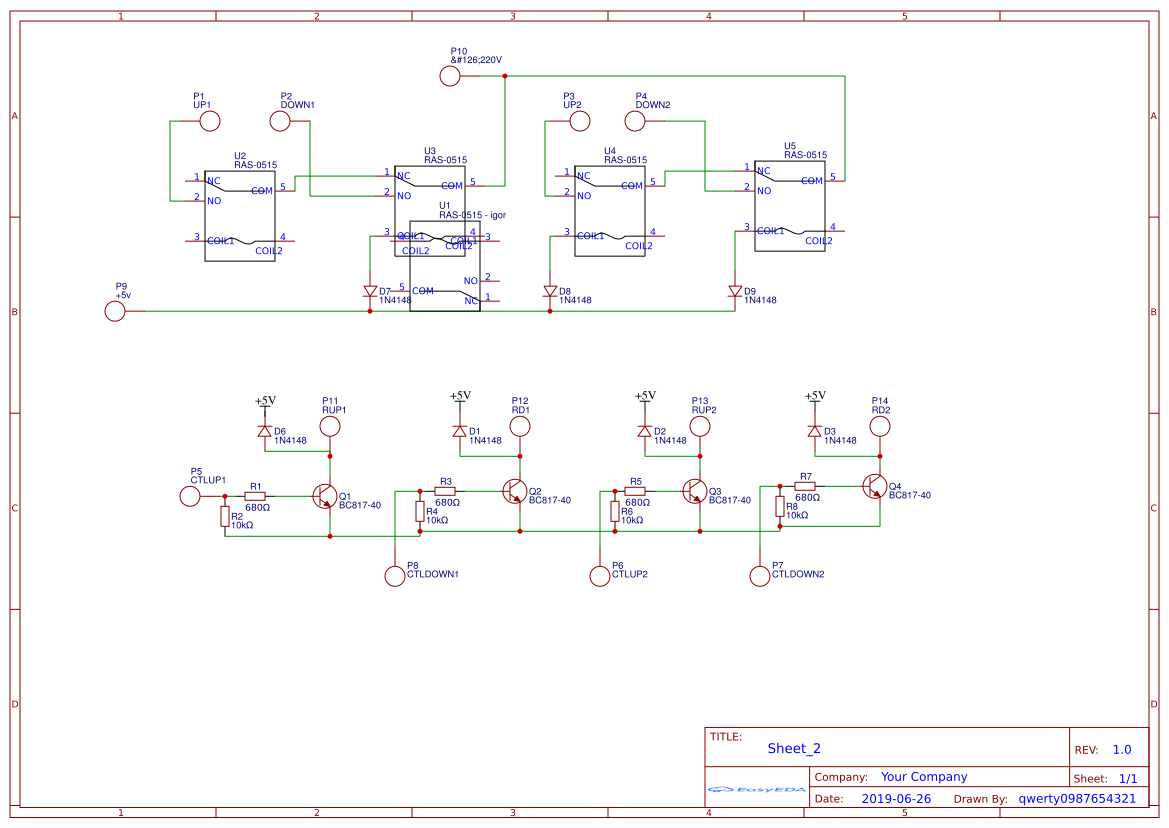1169x828 pixels.
Task: Click the U1 RAS-0515 - igor relay
Action: (x=445, y=266)
